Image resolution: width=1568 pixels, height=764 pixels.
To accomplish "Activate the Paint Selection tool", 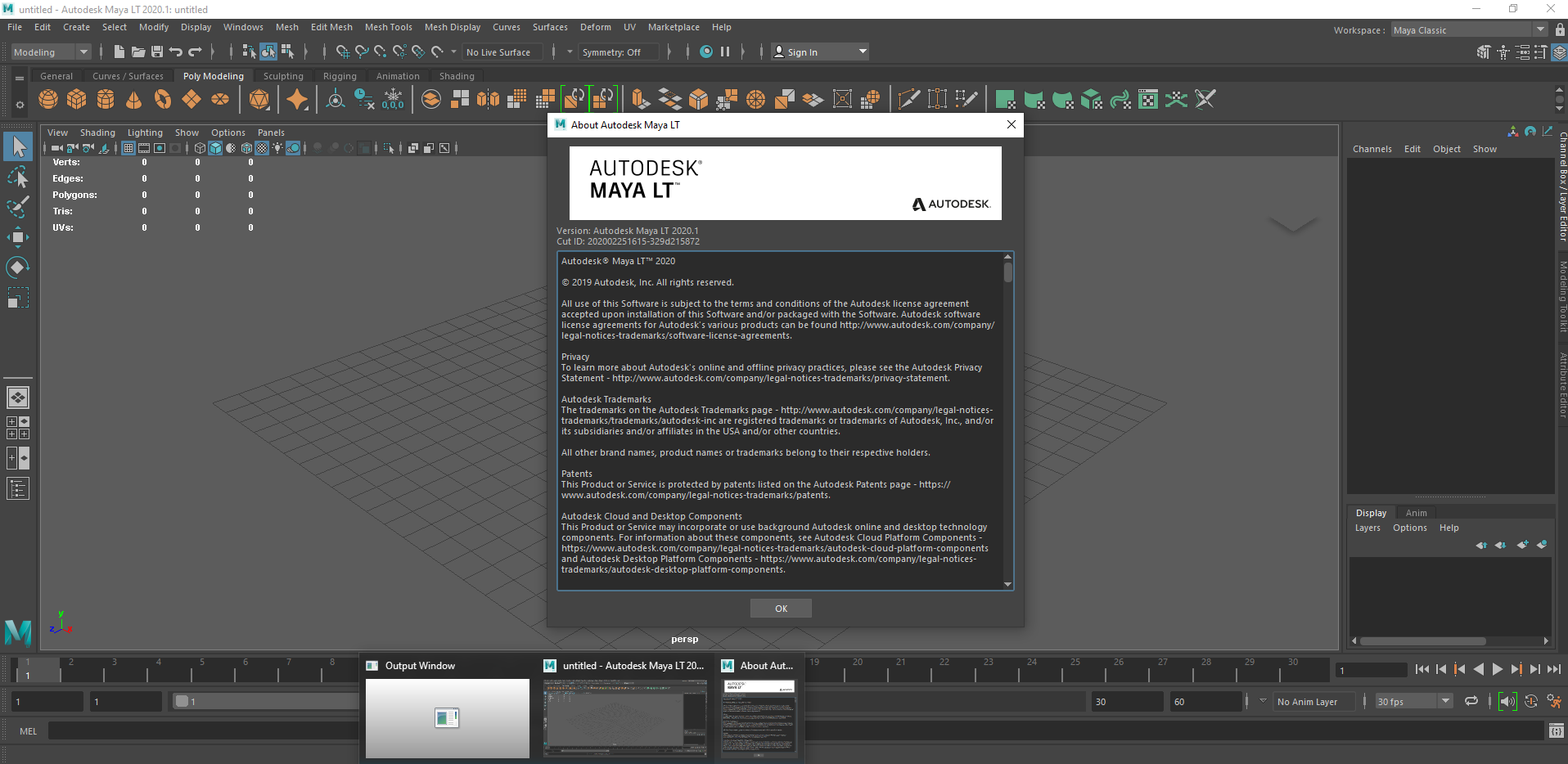I will (x=18, y=208).
